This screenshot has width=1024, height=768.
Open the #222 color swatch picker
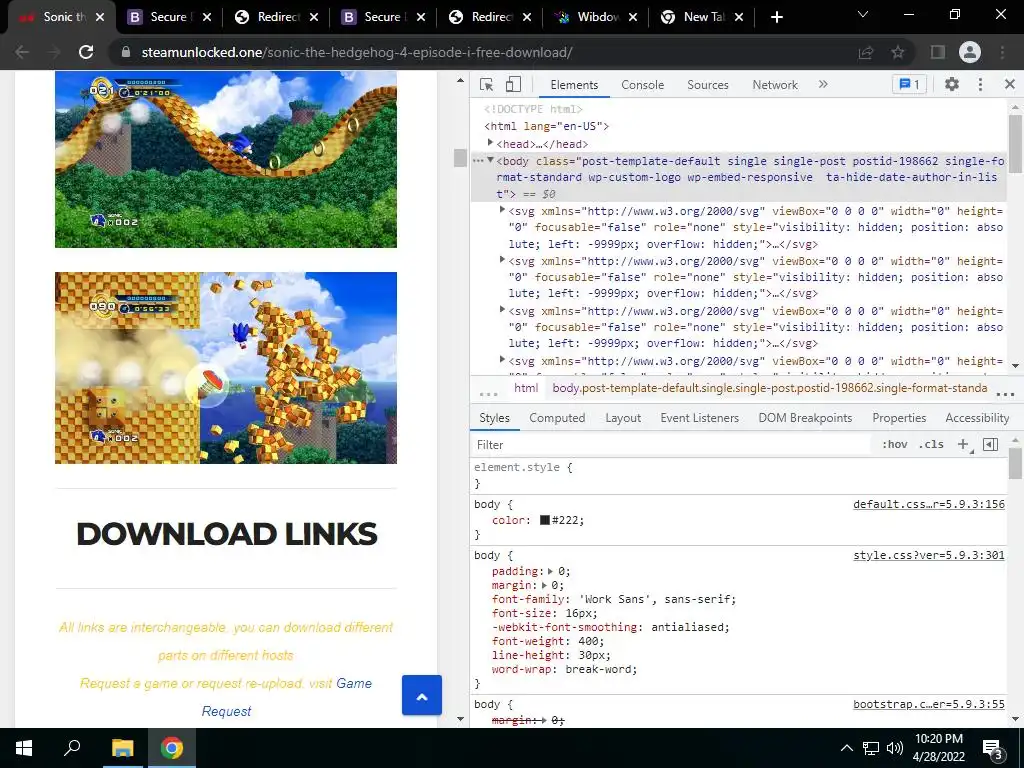pyautogui.click(x=545, y=520)
